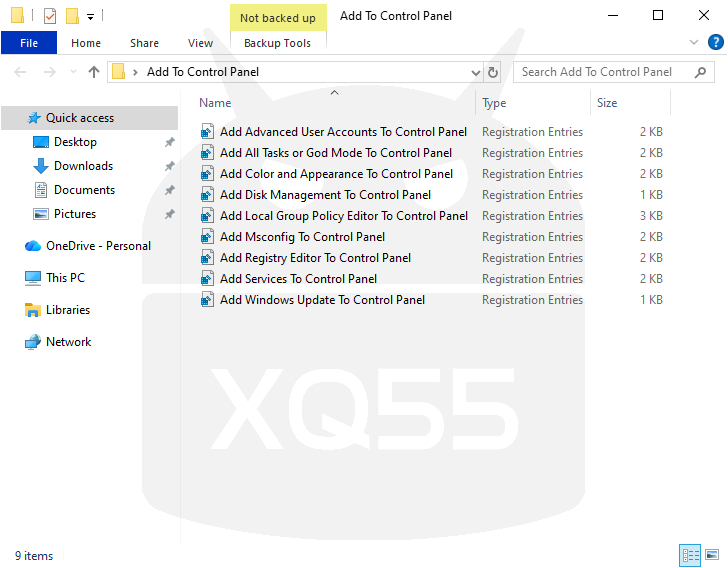Select the Add Disk Management registry file icon
The width and height of the screenshot is (728, 568).
tap(207, 195)
